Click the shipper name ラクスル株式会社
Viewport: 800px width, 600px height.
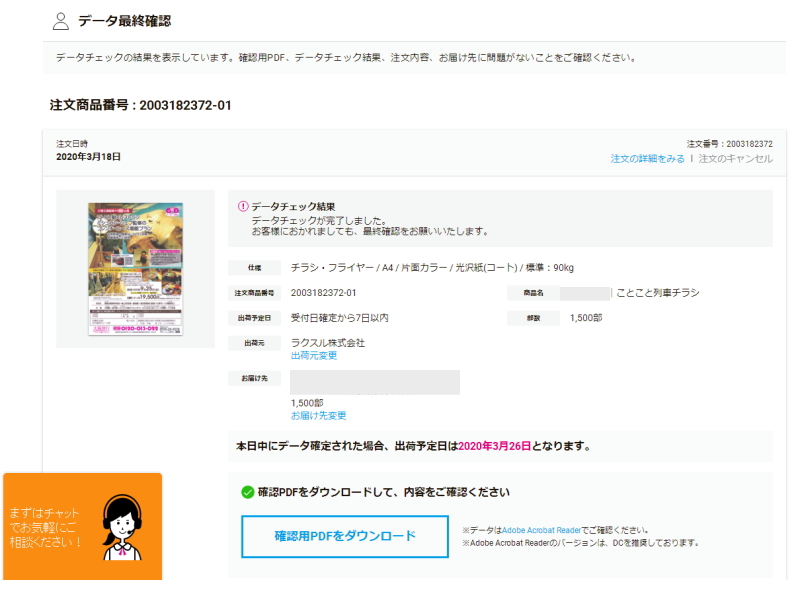tap(328, 343)
